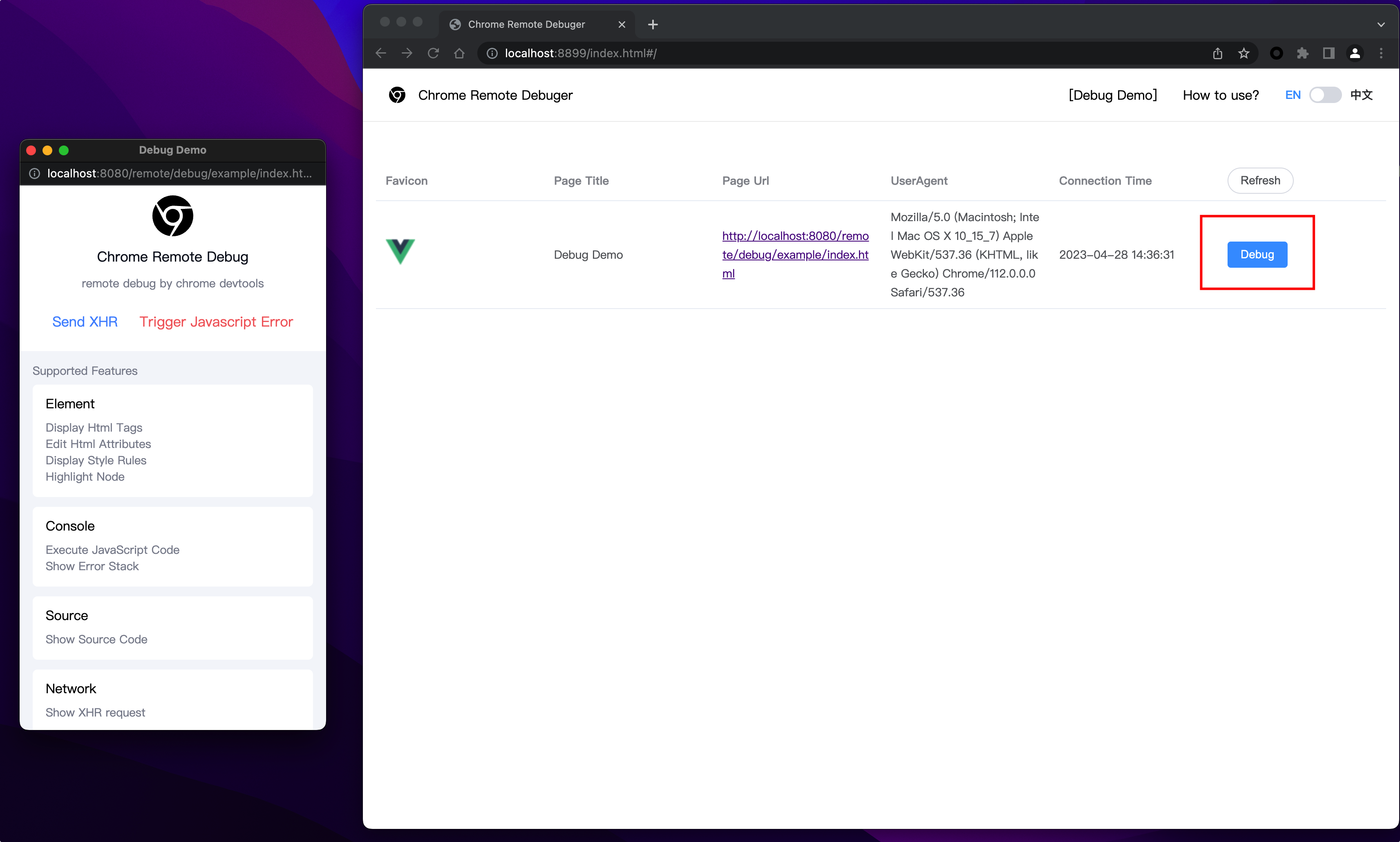Click the share page icon
1400x842 pixels.
coord(1217,53)
